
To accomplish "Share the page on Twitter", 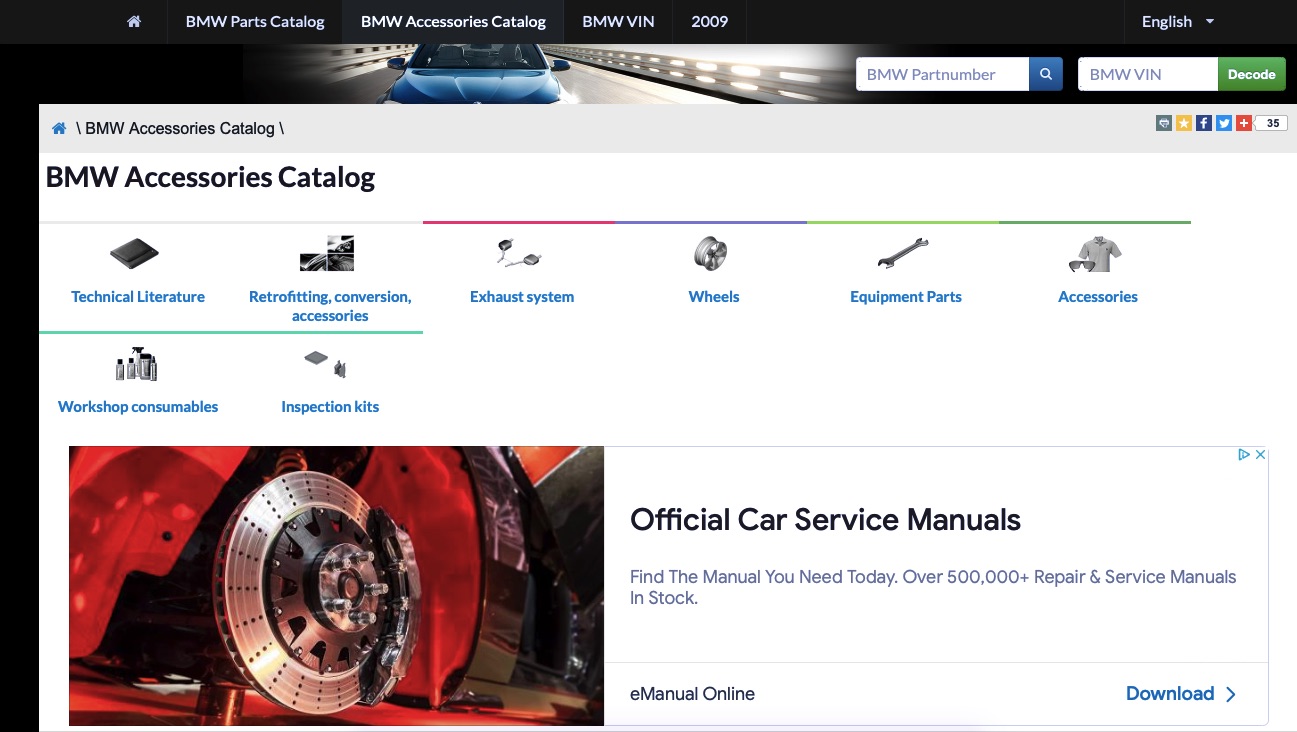I will point(1224,123).
